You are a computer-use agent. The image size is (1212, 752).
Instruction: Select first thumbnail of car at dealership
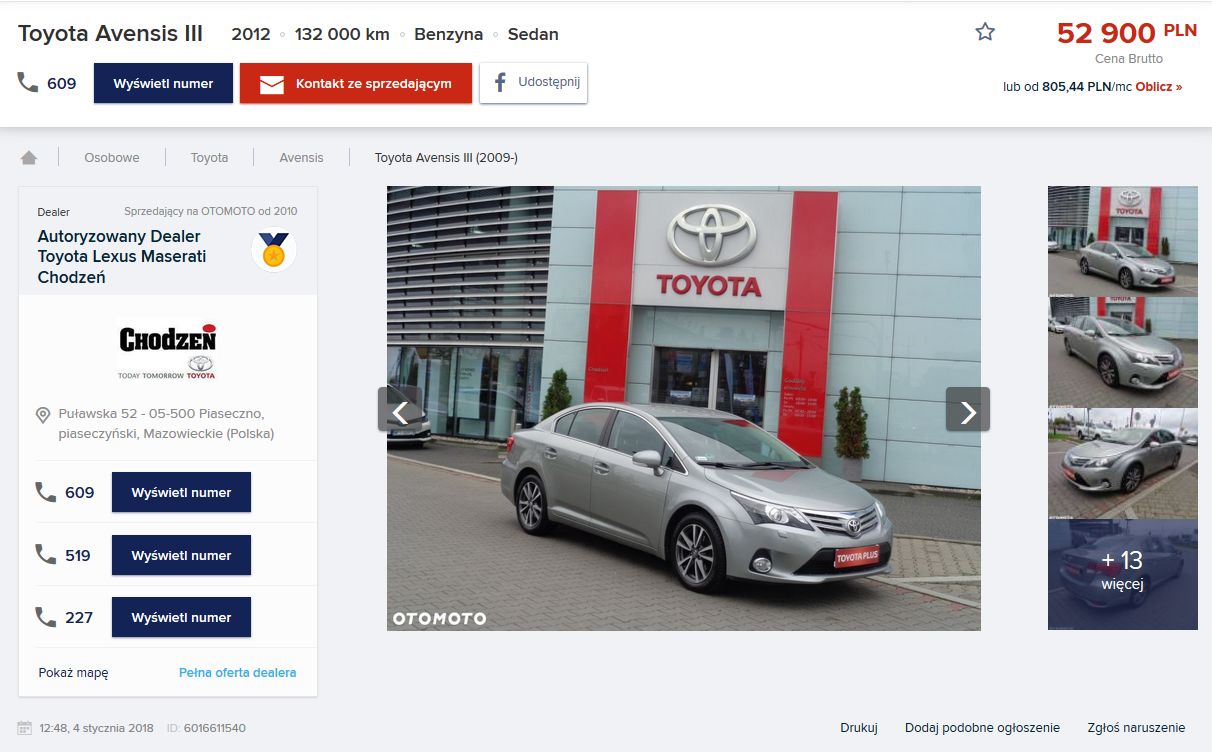tap(1122, 241)
